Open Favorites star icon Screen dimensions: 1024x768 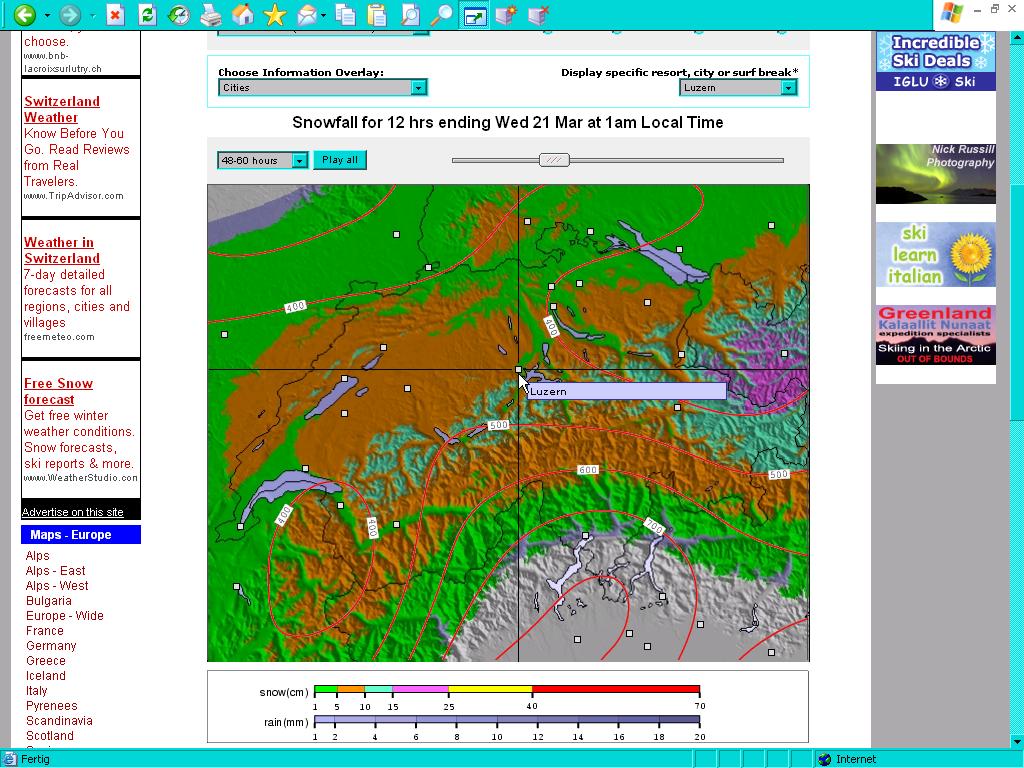click(x=274, y=15)
